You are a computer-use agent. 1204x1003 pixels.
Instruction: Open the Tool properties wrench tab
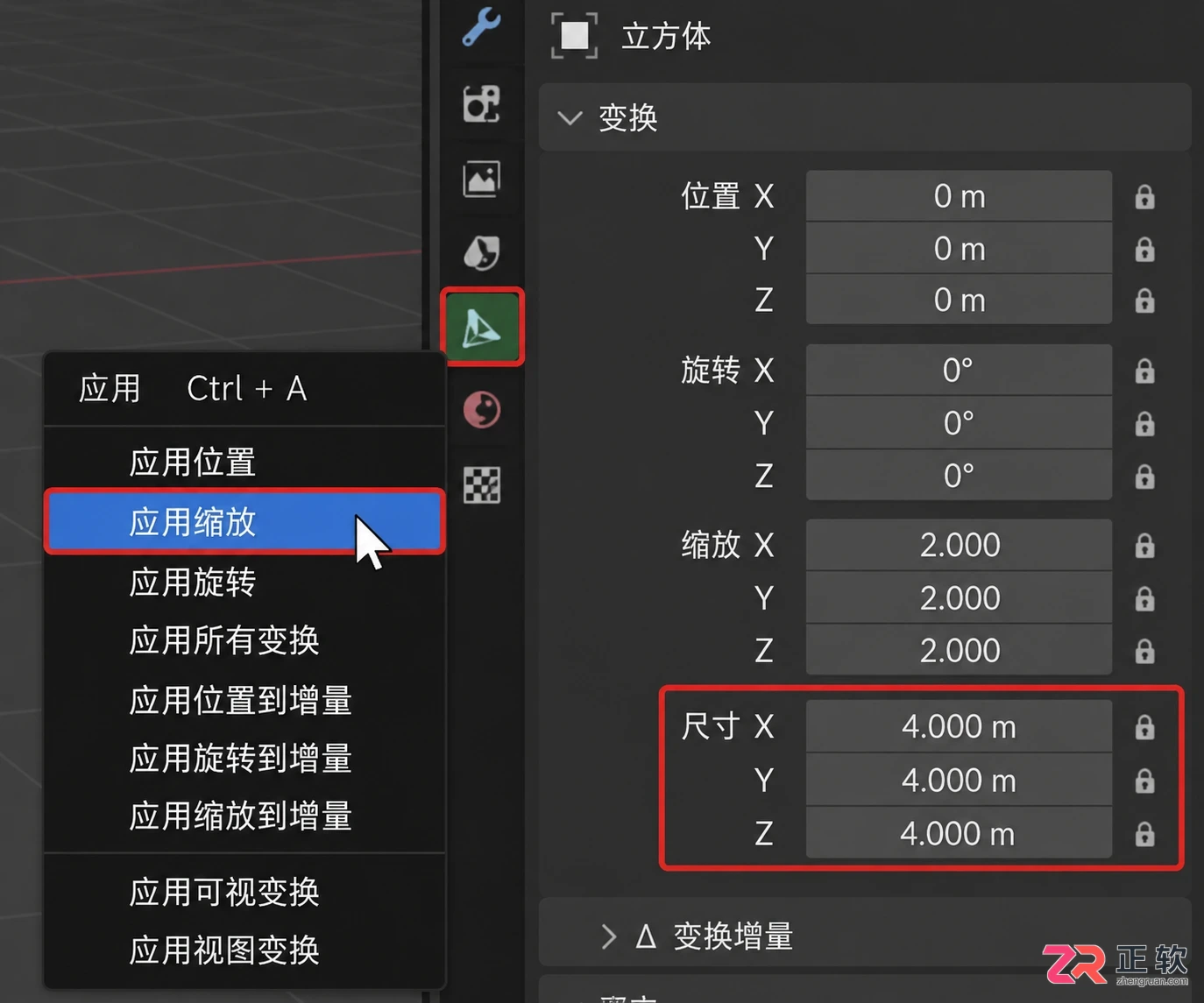[482, 26]
